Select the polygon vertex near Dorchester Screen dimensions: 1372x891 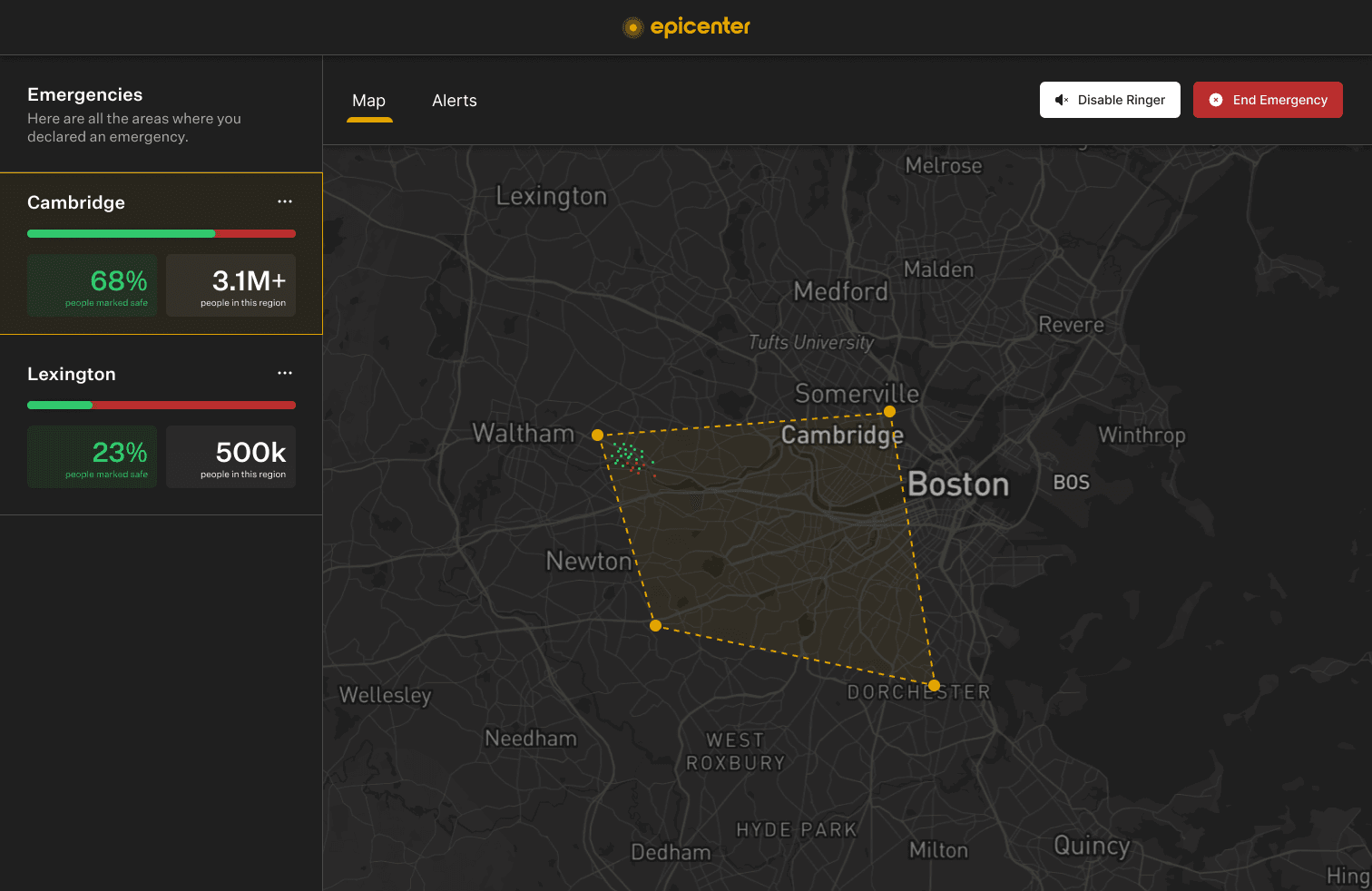(933, 685)
